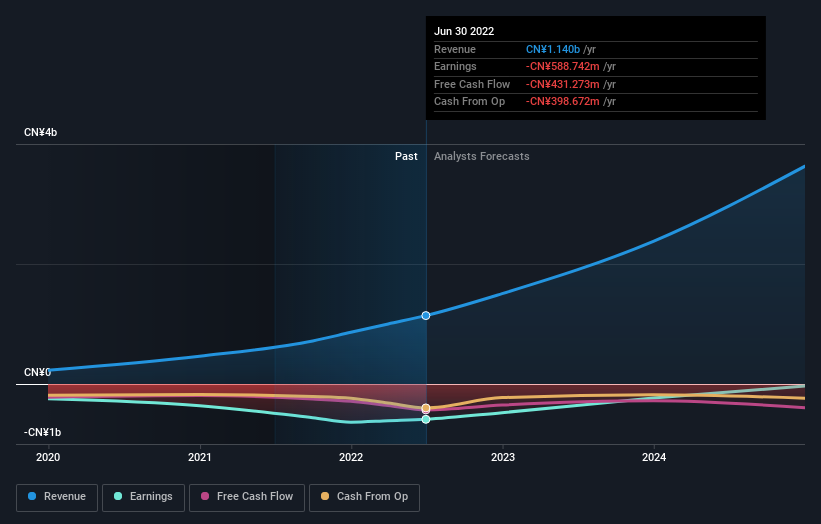
Task: Click the -CN¥588.742m earnings value
Action: [x=563, y=66]
